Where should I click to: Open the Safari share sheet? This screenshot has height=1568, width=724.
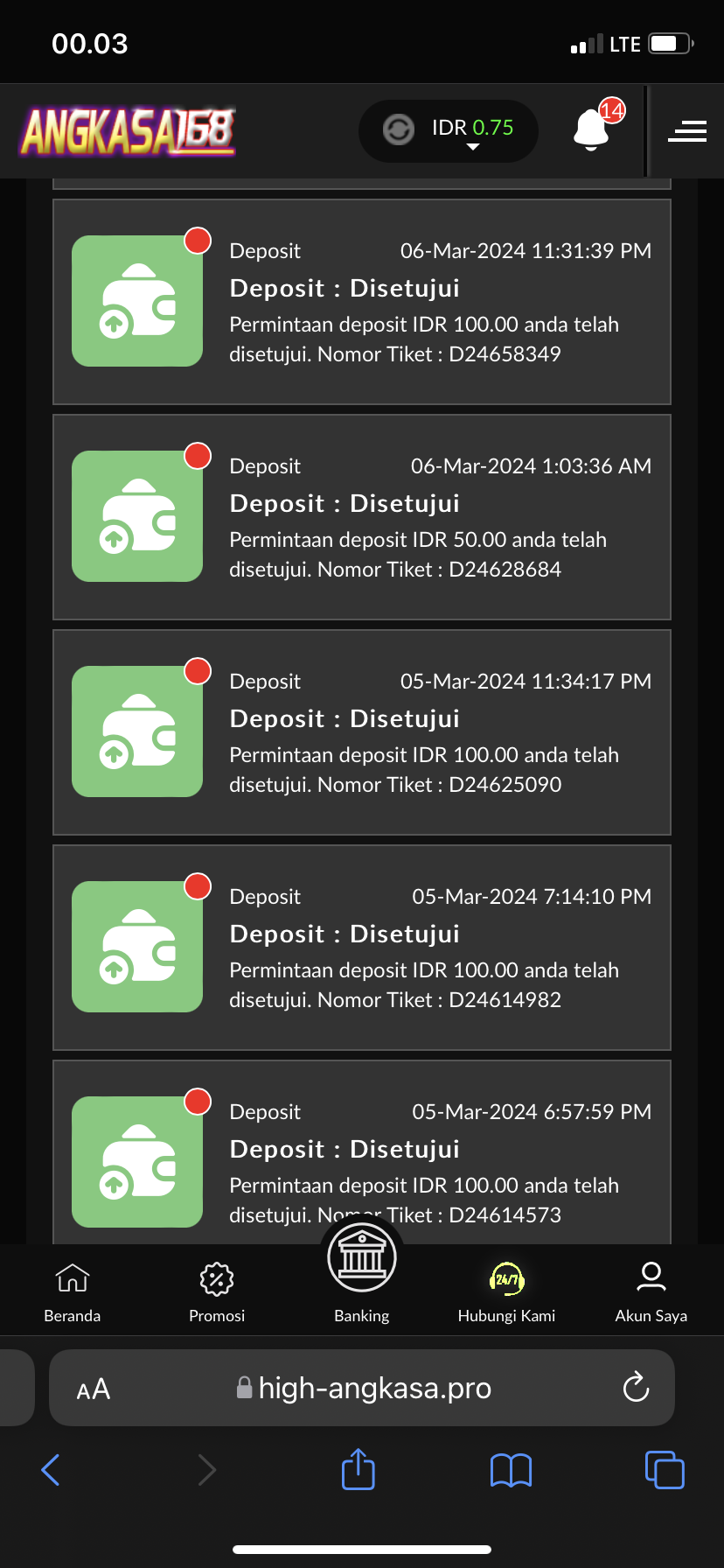[359, 1469]
